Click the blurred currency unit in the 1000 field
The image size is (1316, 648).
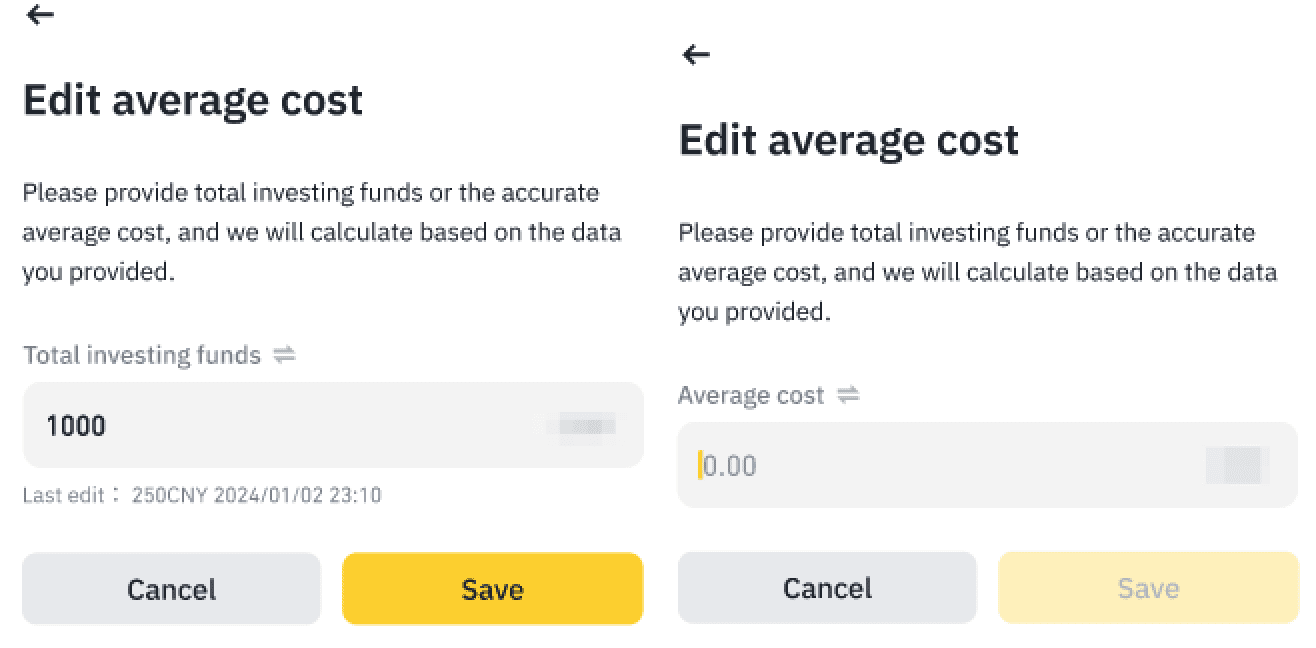(x=586, y=426)
